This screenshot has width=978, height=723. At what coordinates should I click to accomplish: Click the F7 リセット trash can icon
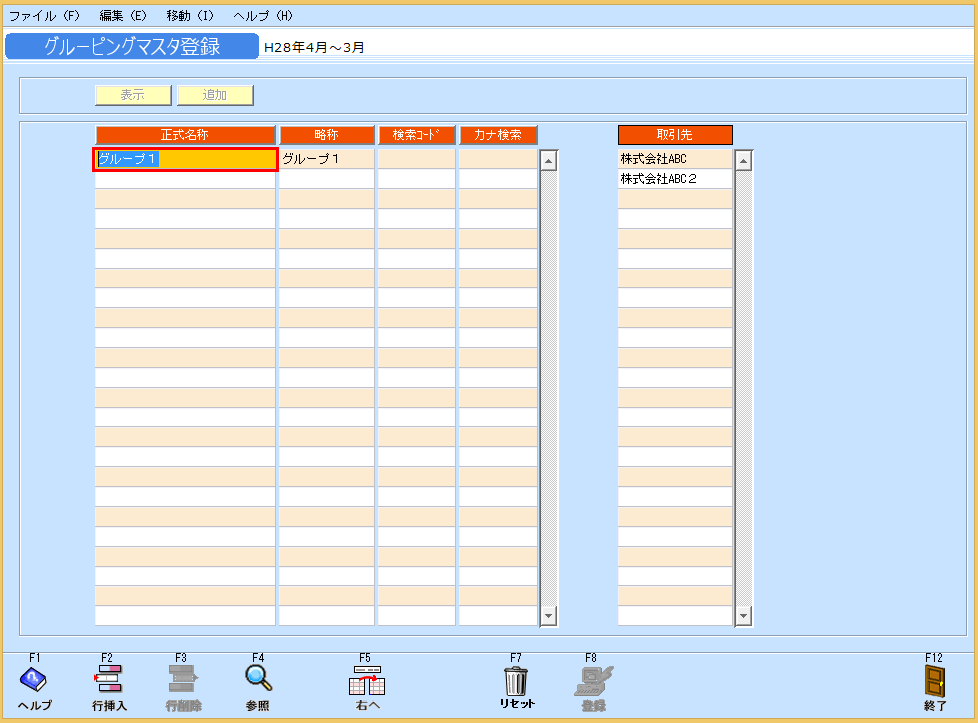pyautogui.click(x=516, y=680)
